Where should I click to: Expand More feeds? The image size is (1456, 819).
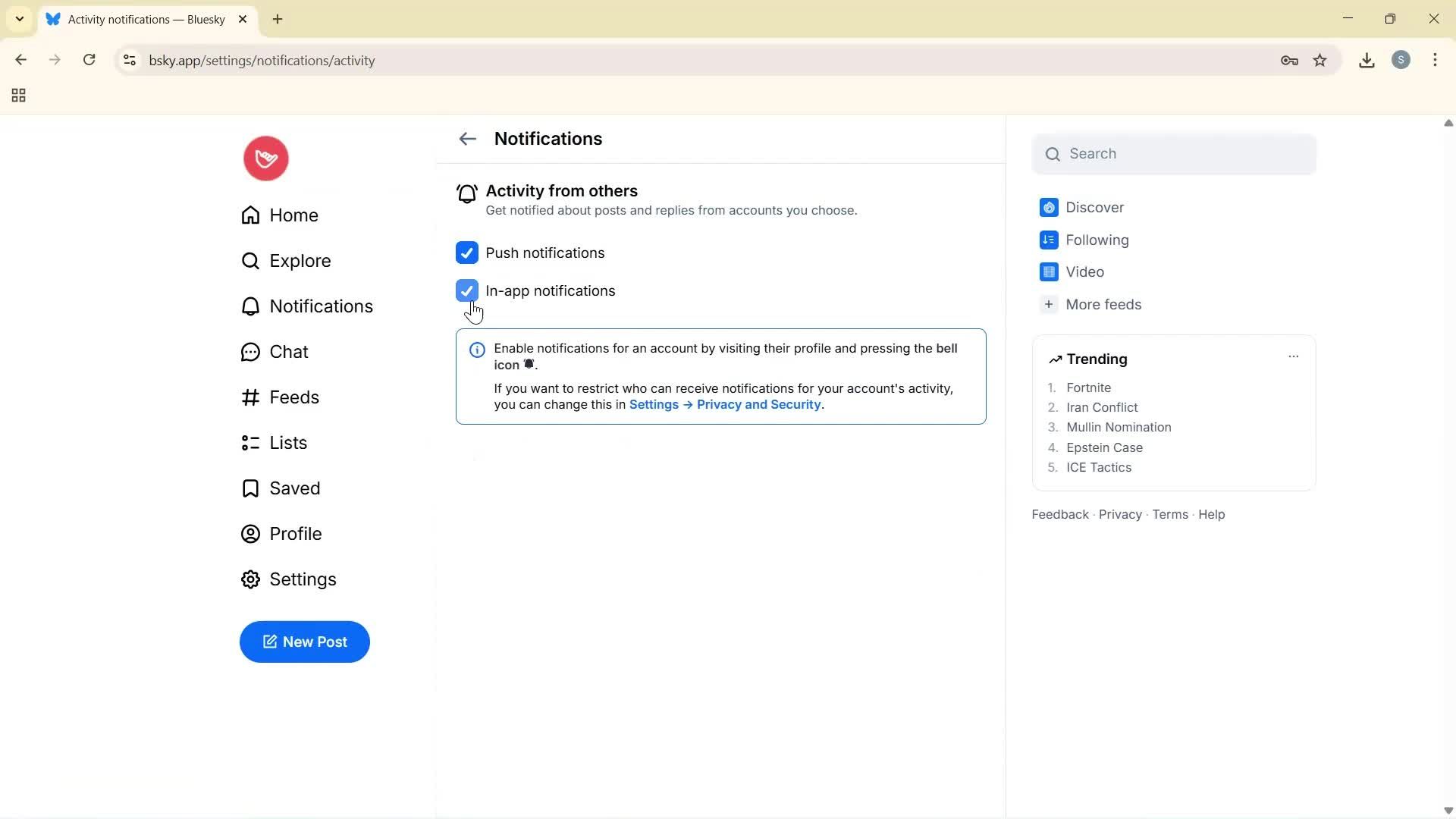coord(1103,304)
